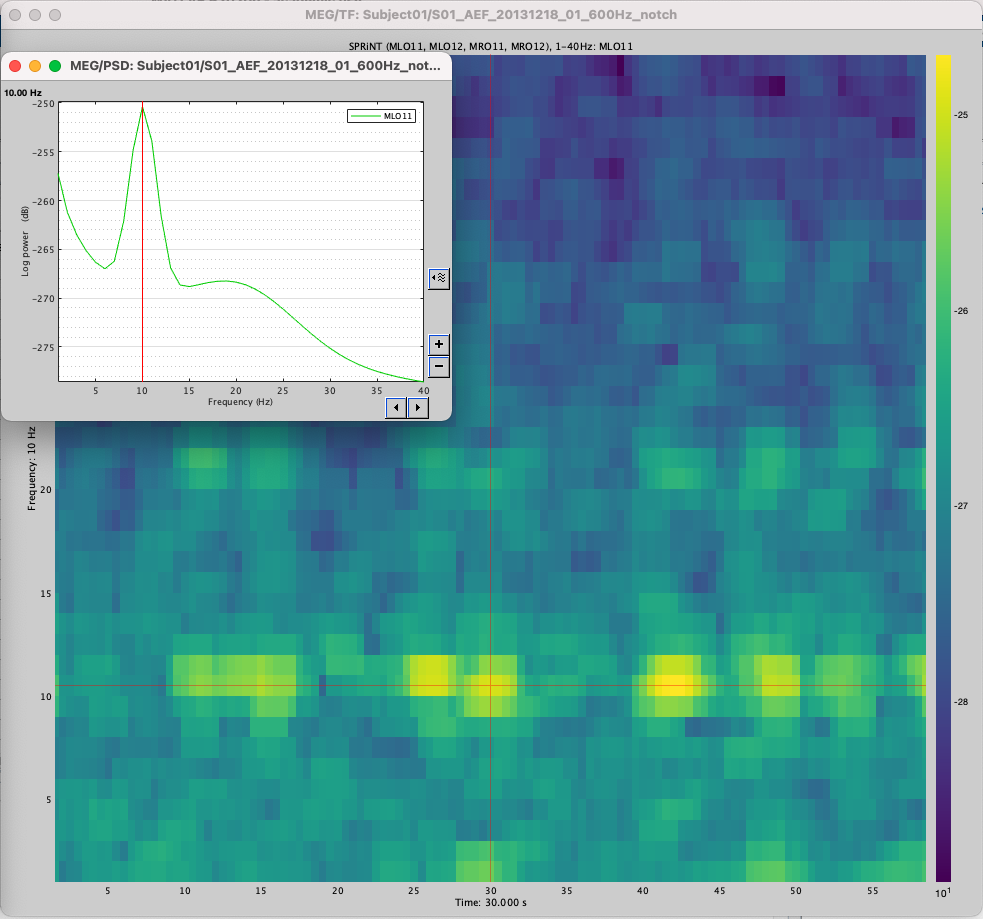Zoom out with the minus button
Image resolution: width=983 pixels, height=919 pixels.
pos(438,367)
